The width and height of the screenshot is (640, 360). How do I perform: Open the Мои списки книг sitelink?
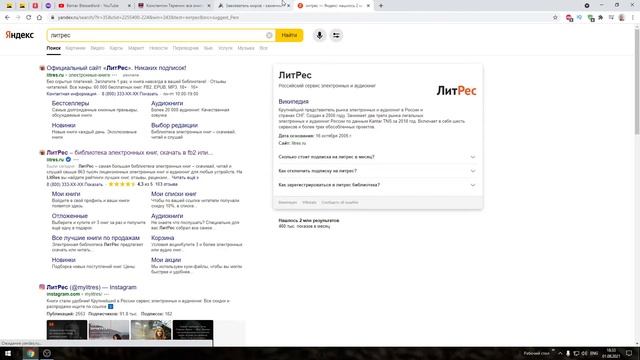(174, 194)
